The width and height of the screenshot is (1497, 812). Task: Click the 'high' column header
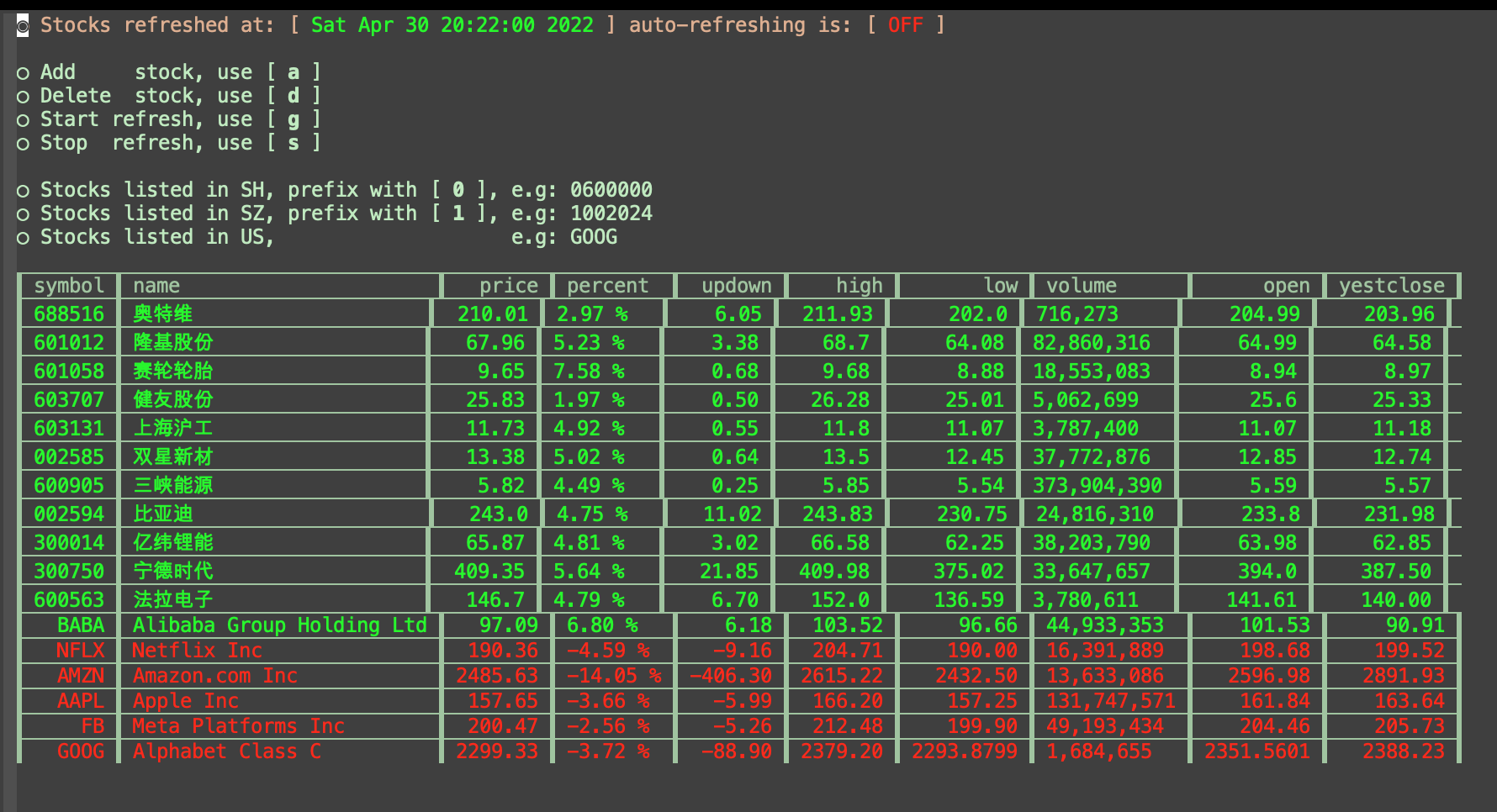pos(860,286)
